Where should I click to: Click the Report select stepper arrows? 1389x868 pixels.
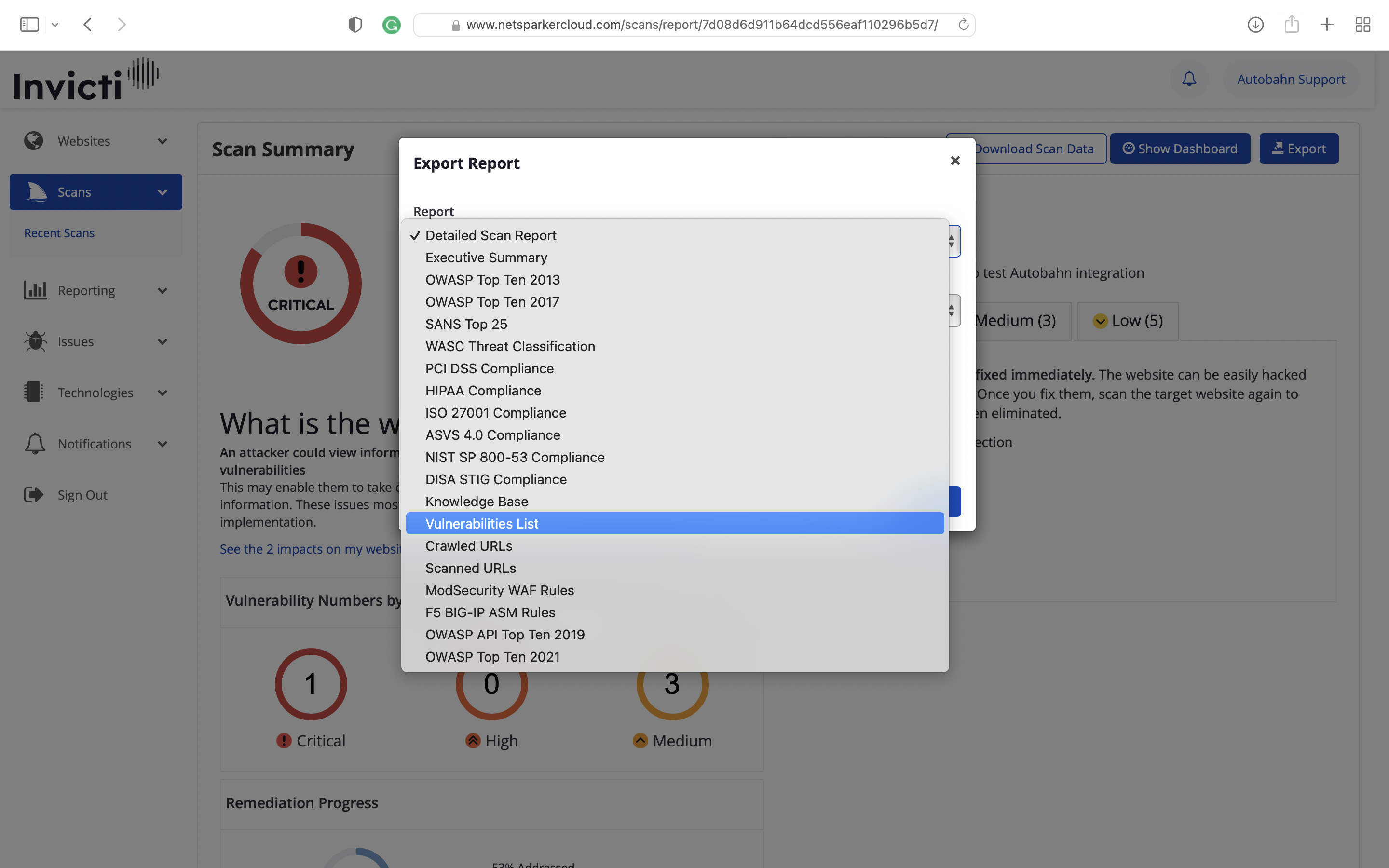click(952, 241)
